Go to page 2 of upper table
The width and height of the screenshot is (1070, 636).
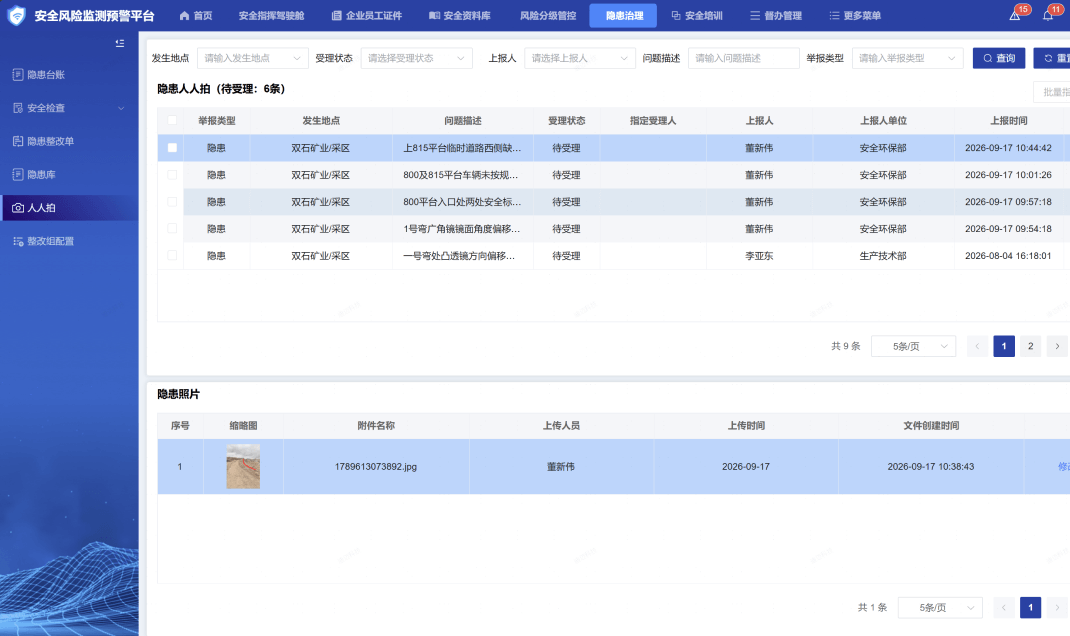[1030, 346]
